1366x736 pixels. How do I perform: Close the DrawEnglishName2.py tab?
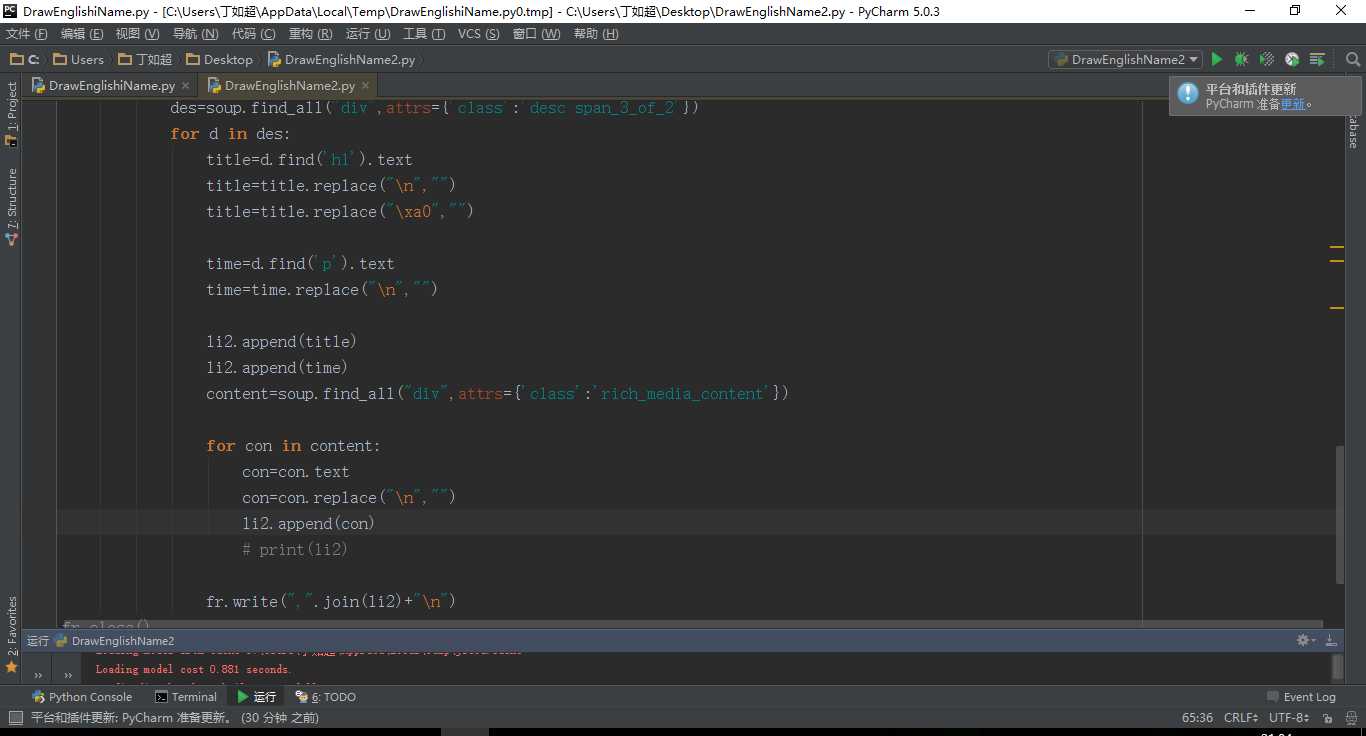[366, 86]
